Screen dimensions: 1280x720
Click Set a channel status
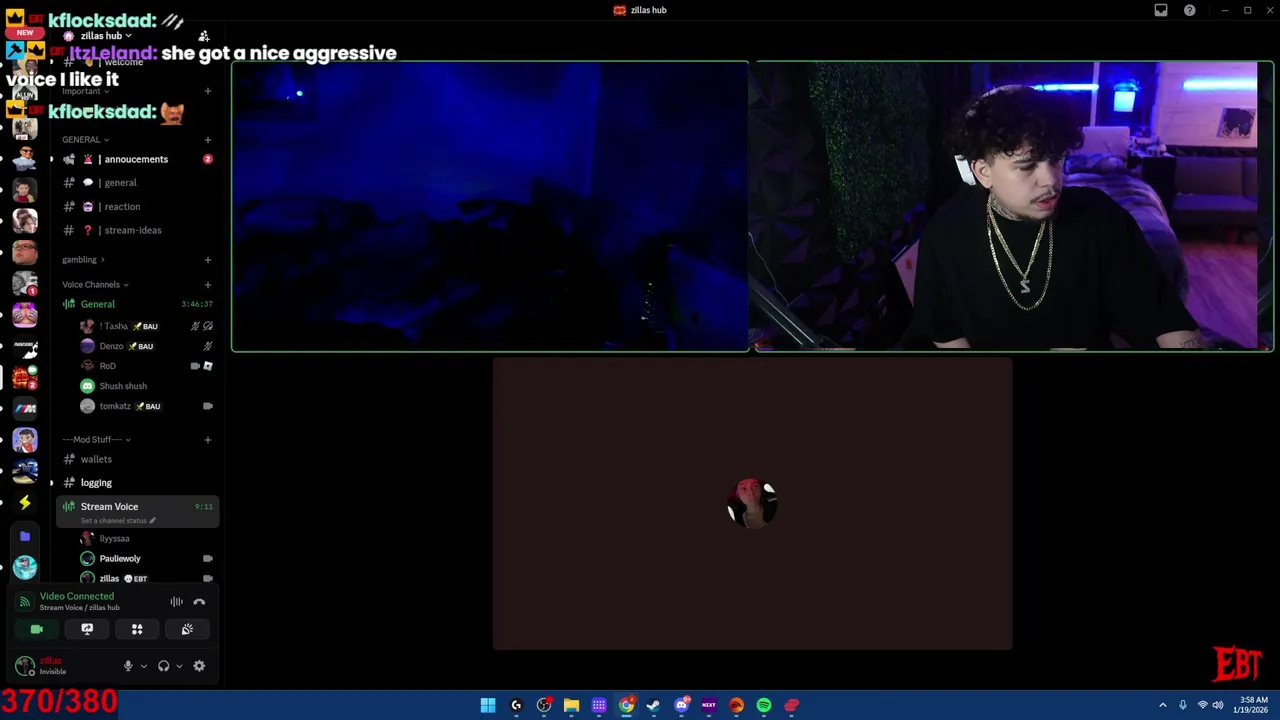[x=118, y=521]
